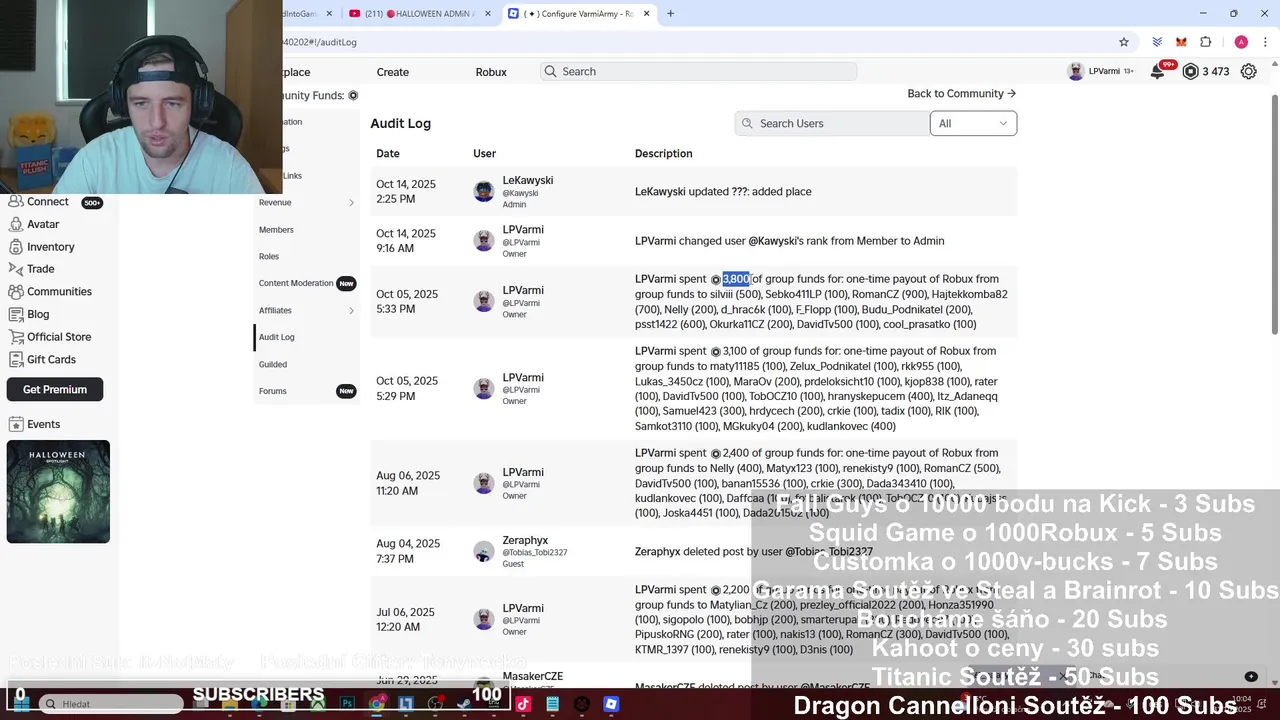Open the Chrome profile avatar
The height and width of the screenshot is (720, 1280).
1241,42
